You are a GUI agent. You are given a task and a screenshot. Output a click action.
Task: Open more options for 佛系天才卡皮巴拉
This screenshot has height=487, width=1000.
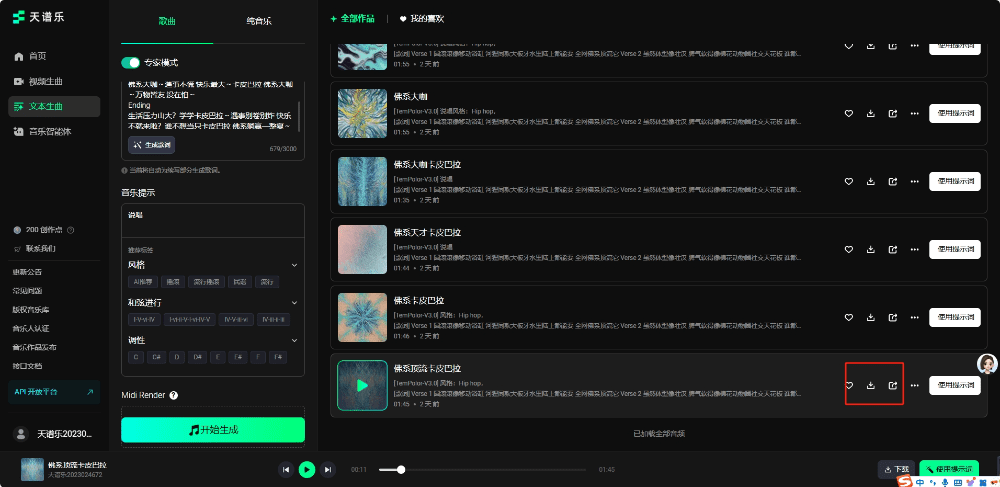[x=914, y=249]
